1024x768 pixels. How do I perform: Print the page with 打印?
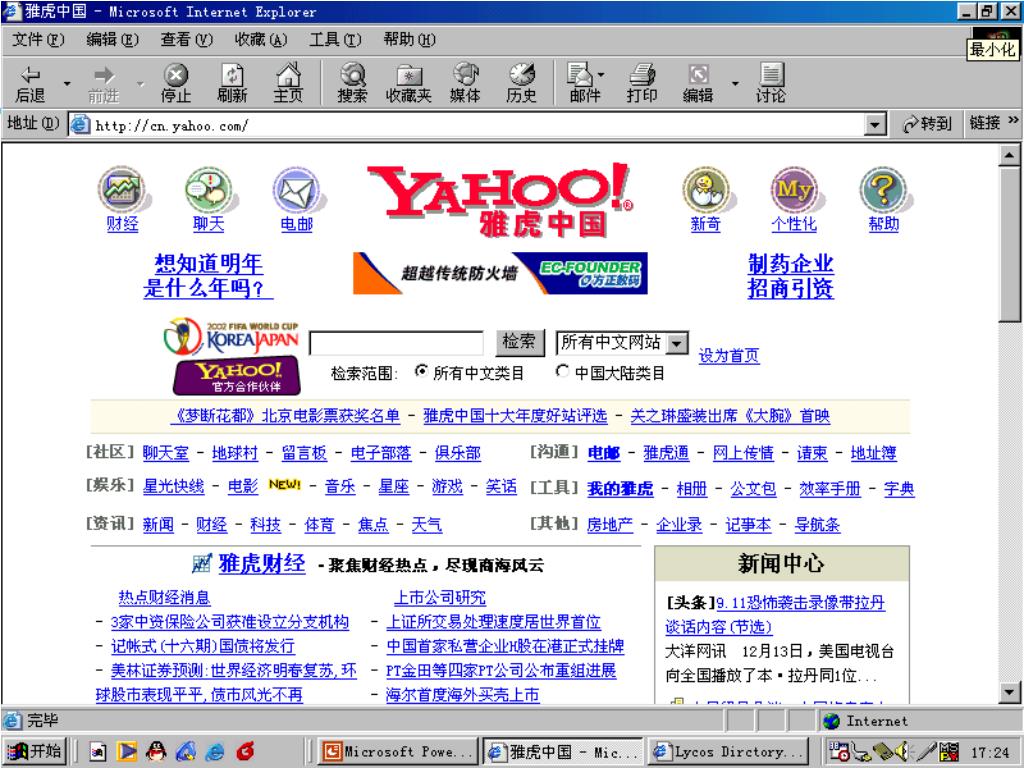point(641,83)
